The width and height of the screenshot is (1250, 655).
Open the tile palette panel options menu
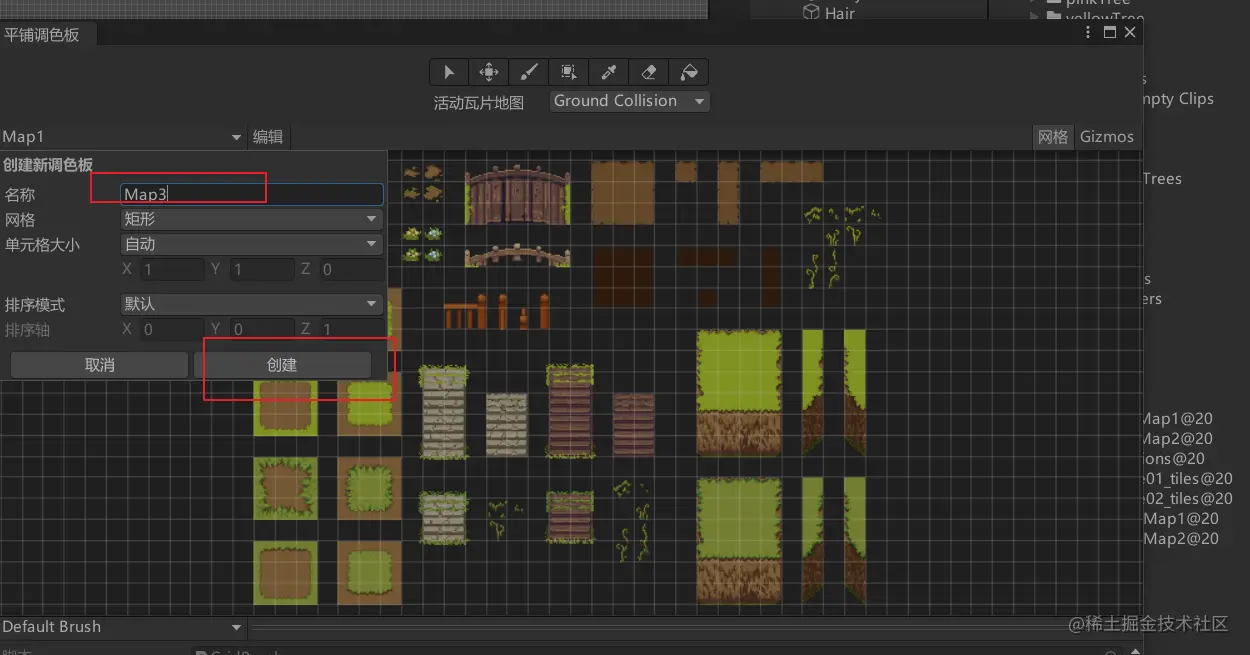(x=1089, y=33)
